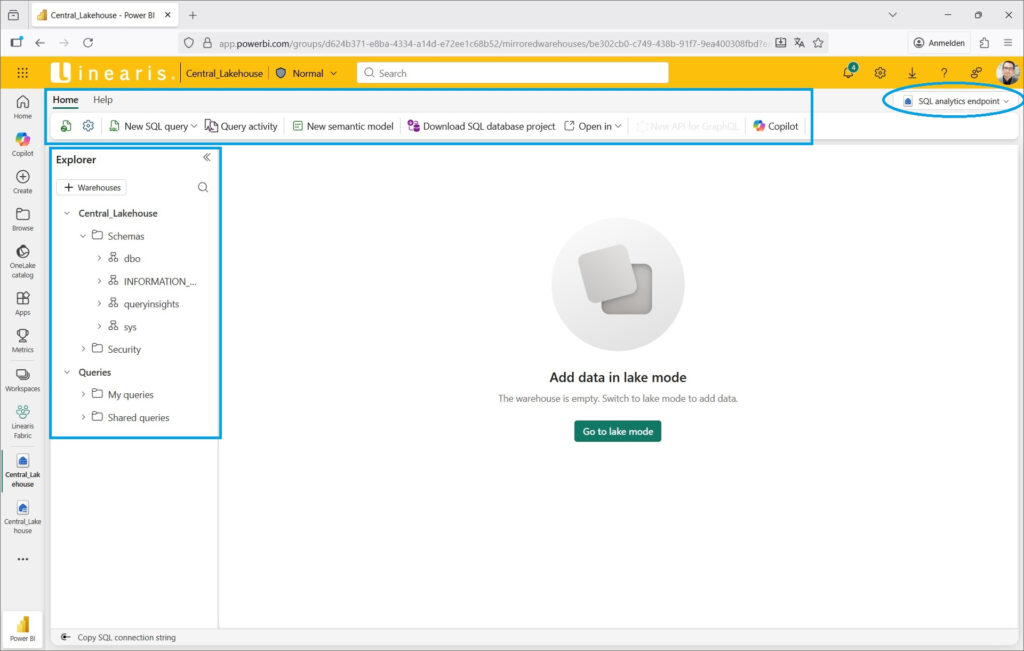Open settings gear in the Home toolbar
This screenshot has height=651, width=1024.
coord(88,126)
